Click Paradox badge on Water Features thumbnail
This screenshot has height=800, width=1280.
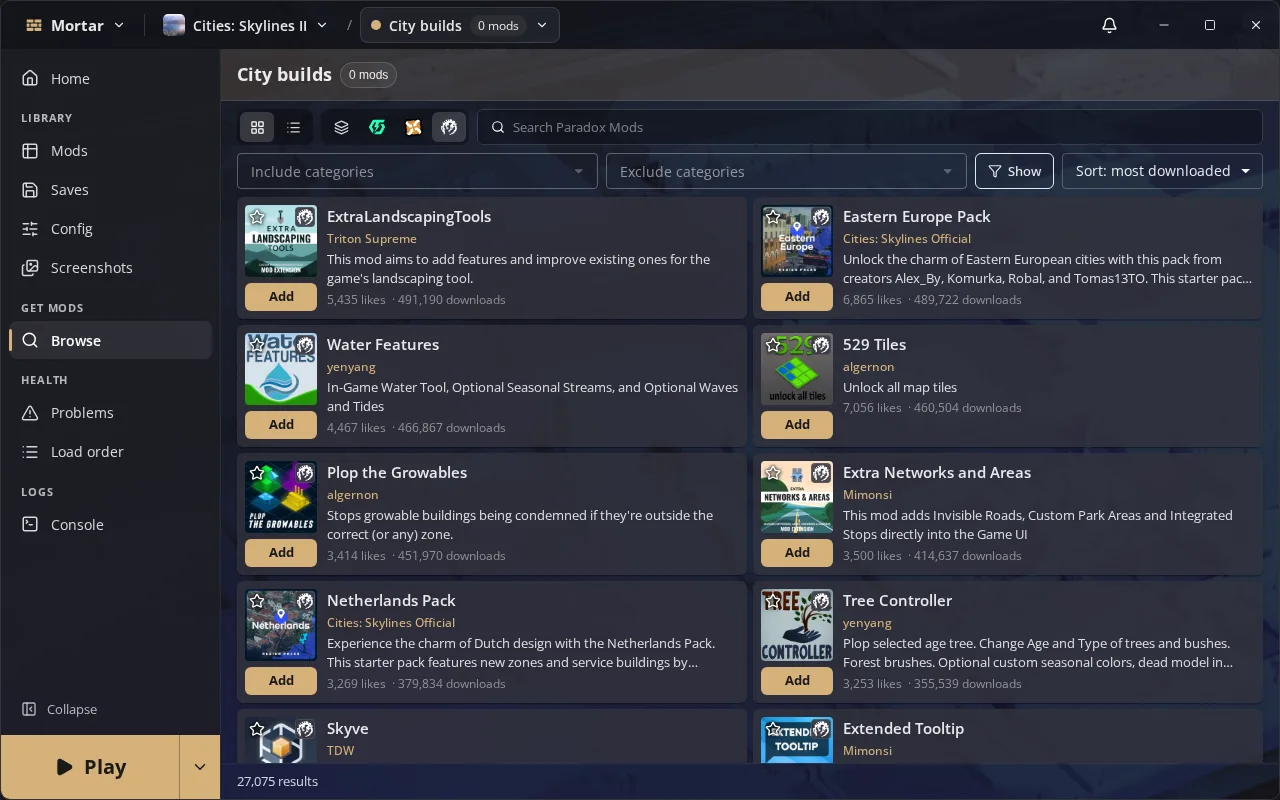[x=305, y=345]
